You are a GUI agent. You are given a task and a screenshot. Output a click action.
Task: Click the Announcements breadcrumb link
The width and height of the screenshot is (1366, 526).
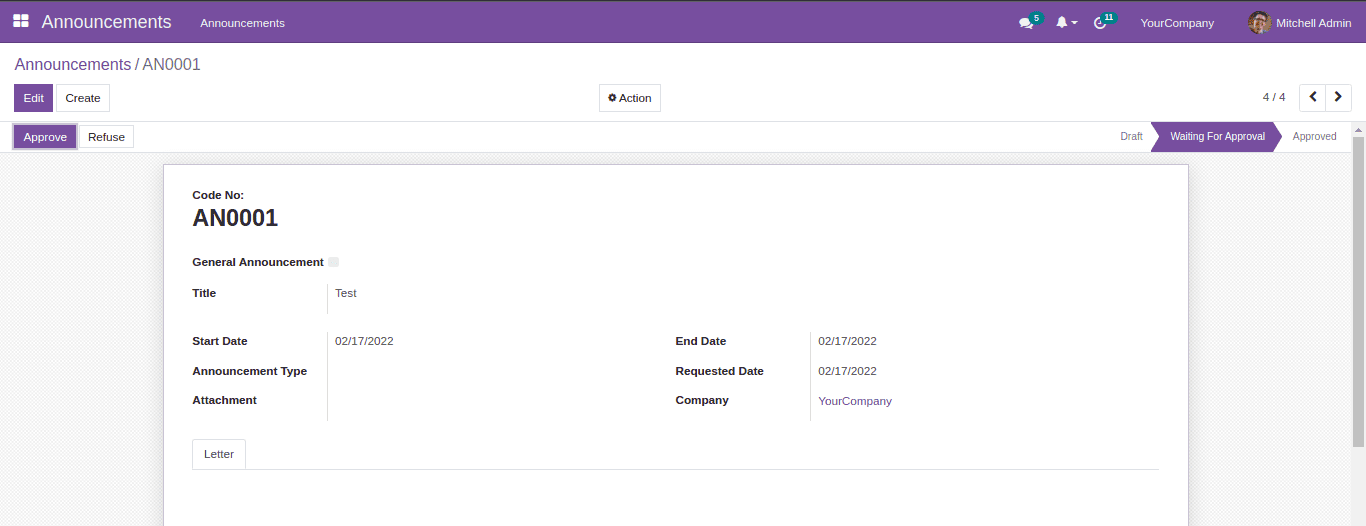click(x=72, y=65)
